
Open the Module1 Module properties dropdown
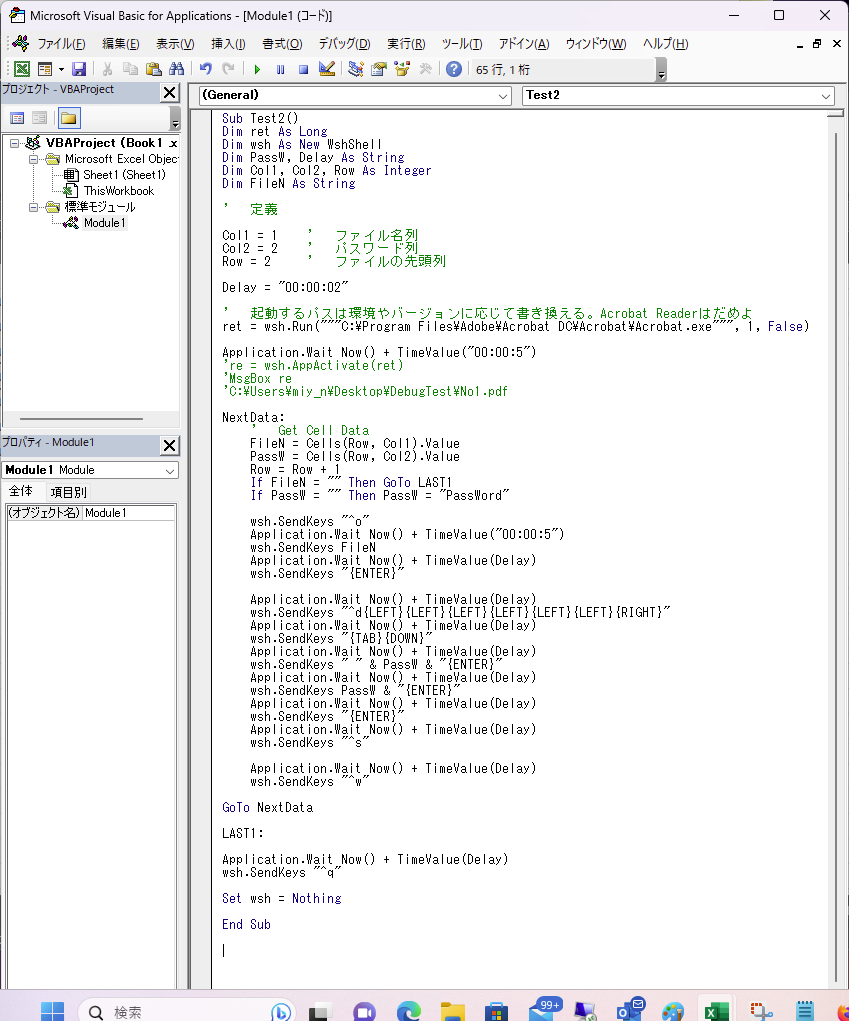pyautogui.click(x=169, y=470)
